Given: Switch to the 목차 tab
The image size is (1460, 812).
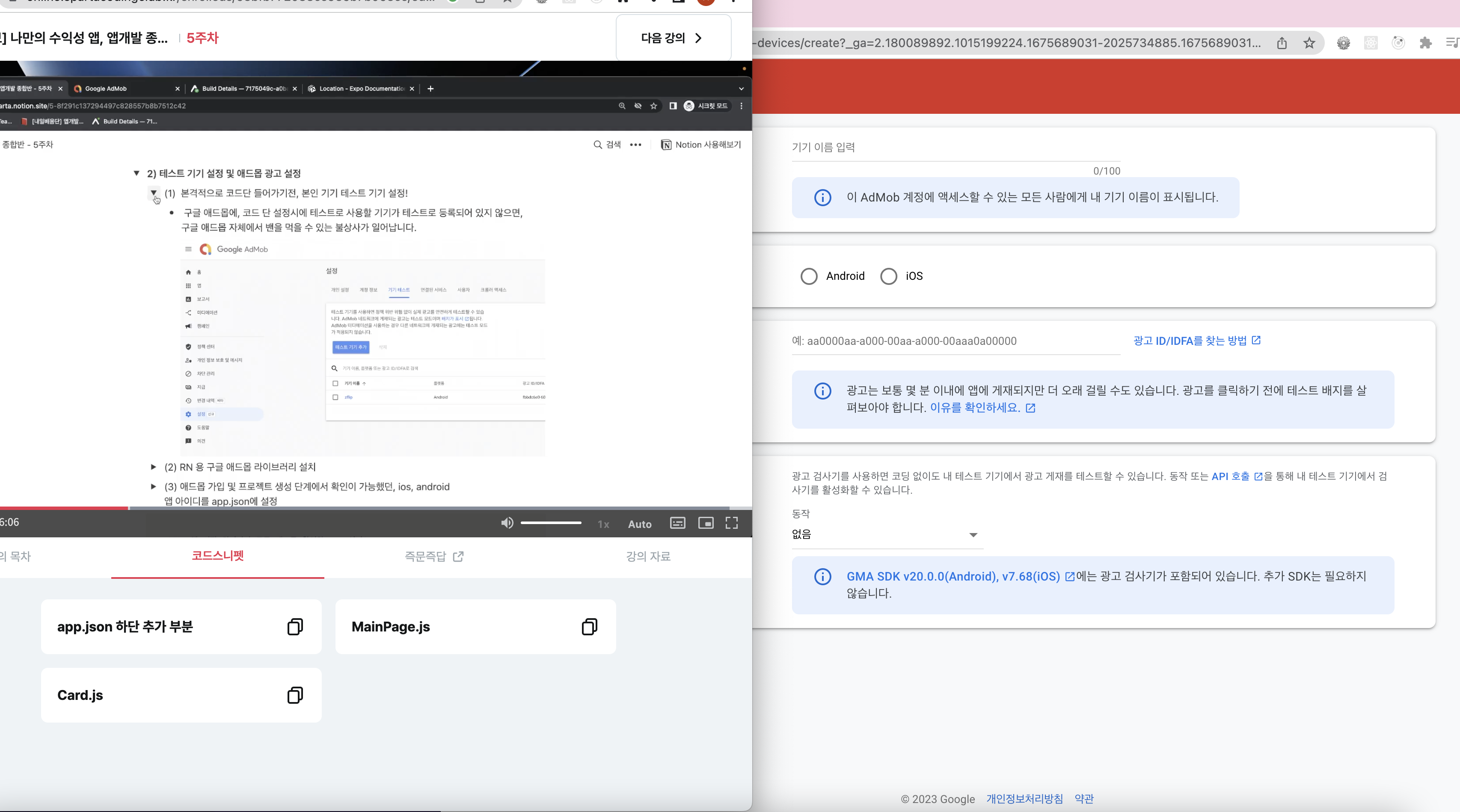Looking at the screenshot, I should 16,557.
